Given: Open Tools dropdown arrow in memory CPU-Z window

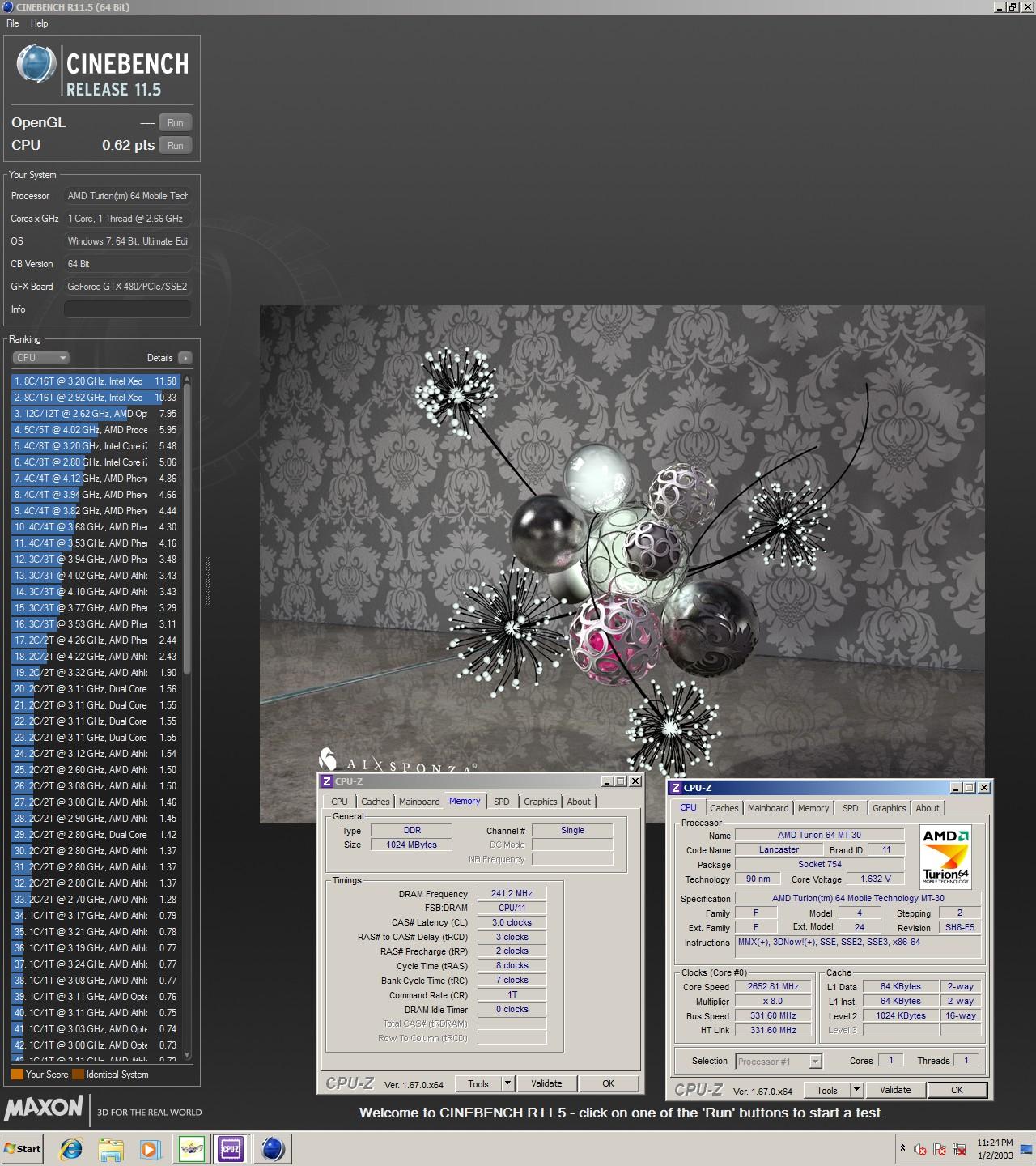Looking at the screenshot, I should point(507,1084).
